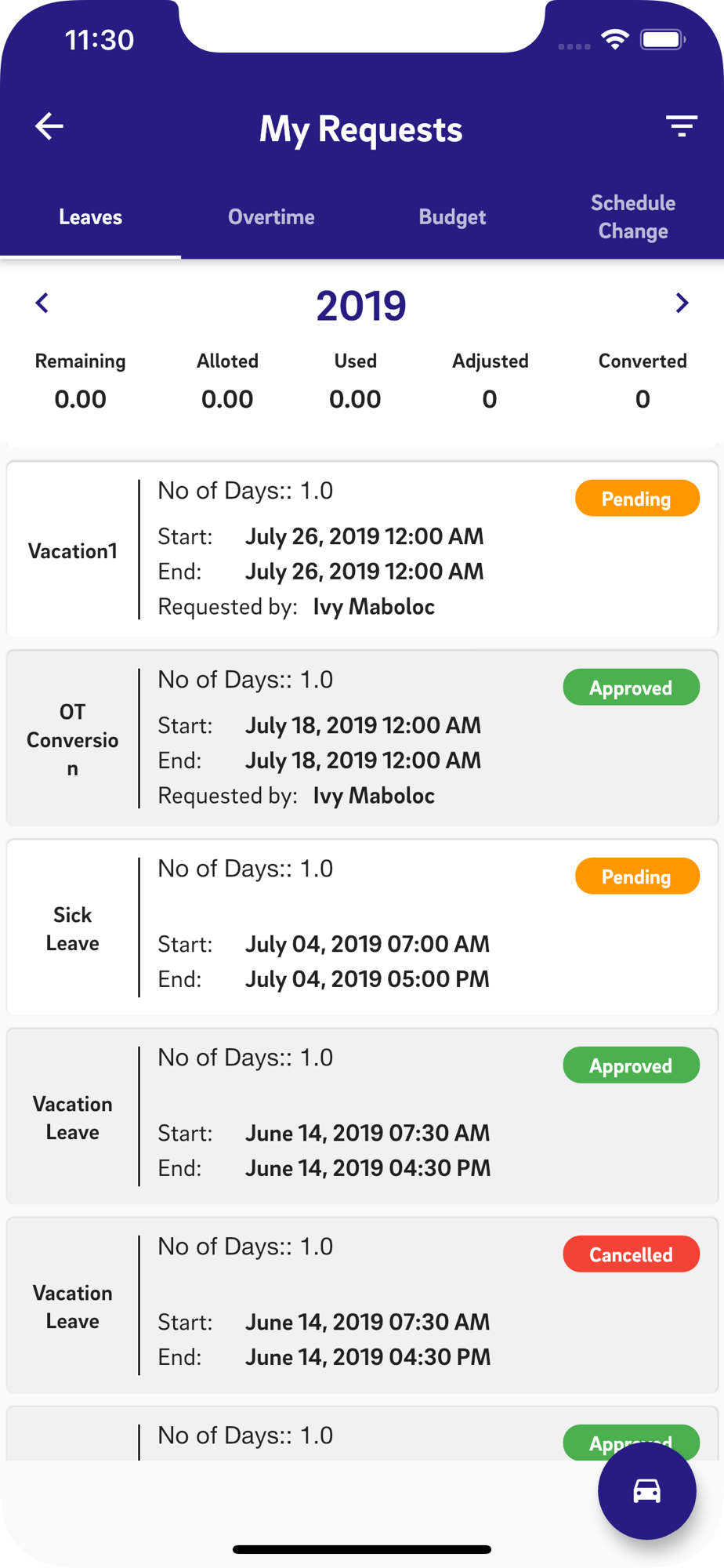Image resolution: width=724 pixels, height=1568 pixels.
Task: Tap the Wi-Fi status icon
Action: (x=615, y=39)
